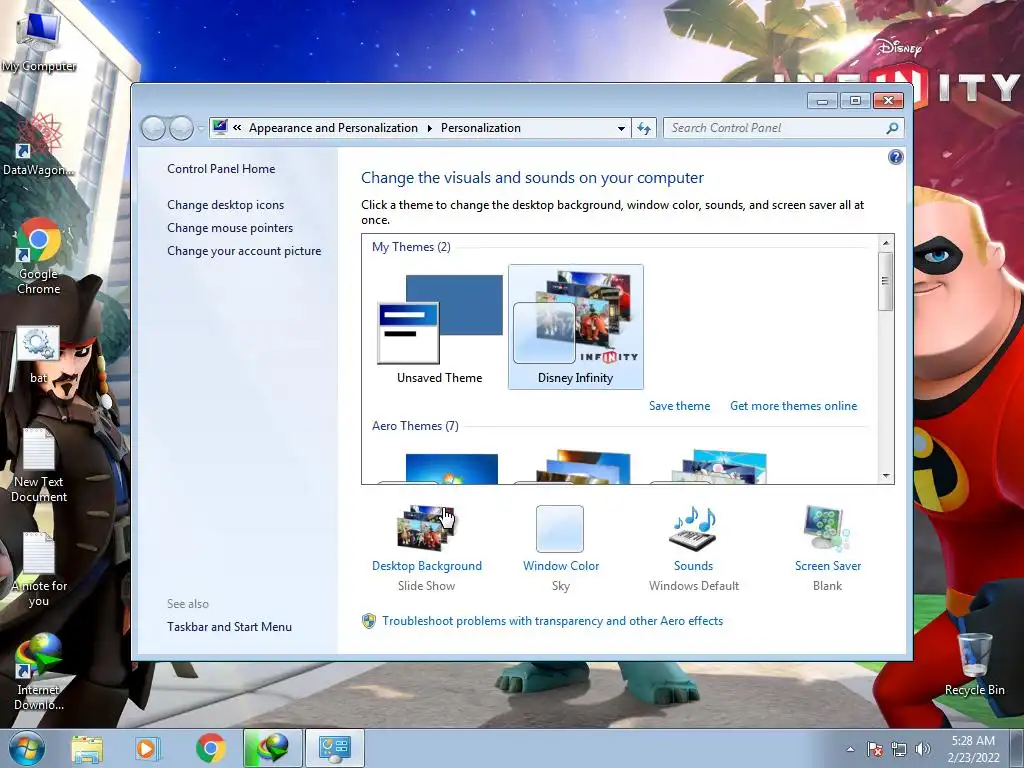
Task: Click the Window Color text link
Action: click(x=560, y=566)
